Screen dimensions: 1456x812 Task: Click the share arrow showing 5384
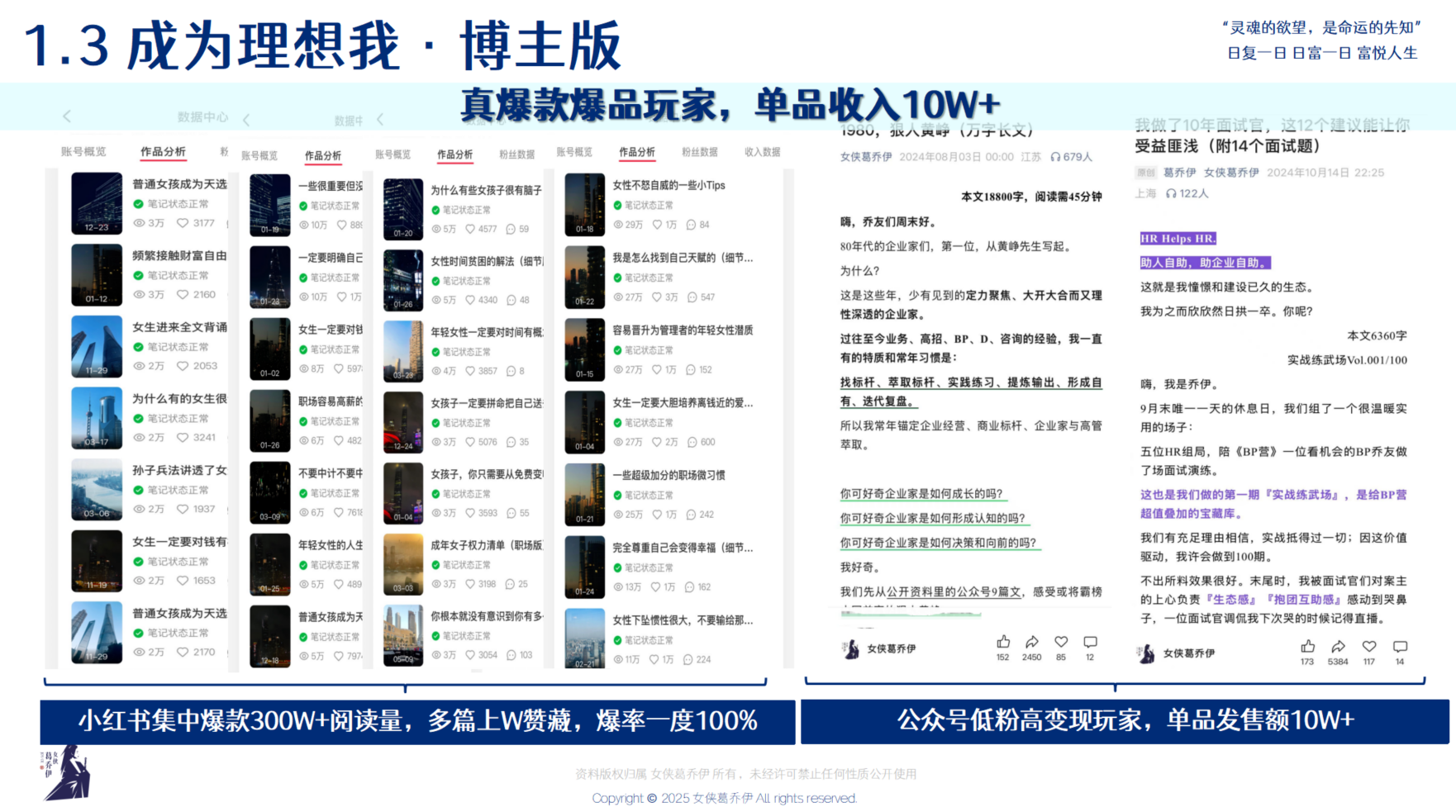coord(1338,646)
